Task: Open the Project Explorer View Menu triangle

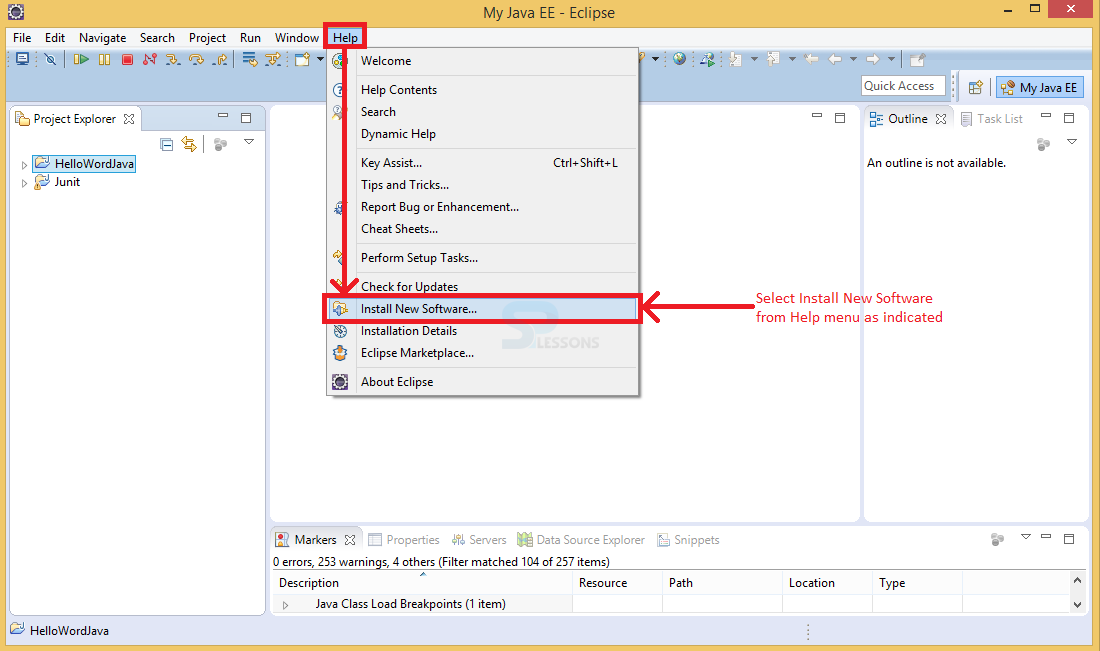Action: tap(248, 142)
